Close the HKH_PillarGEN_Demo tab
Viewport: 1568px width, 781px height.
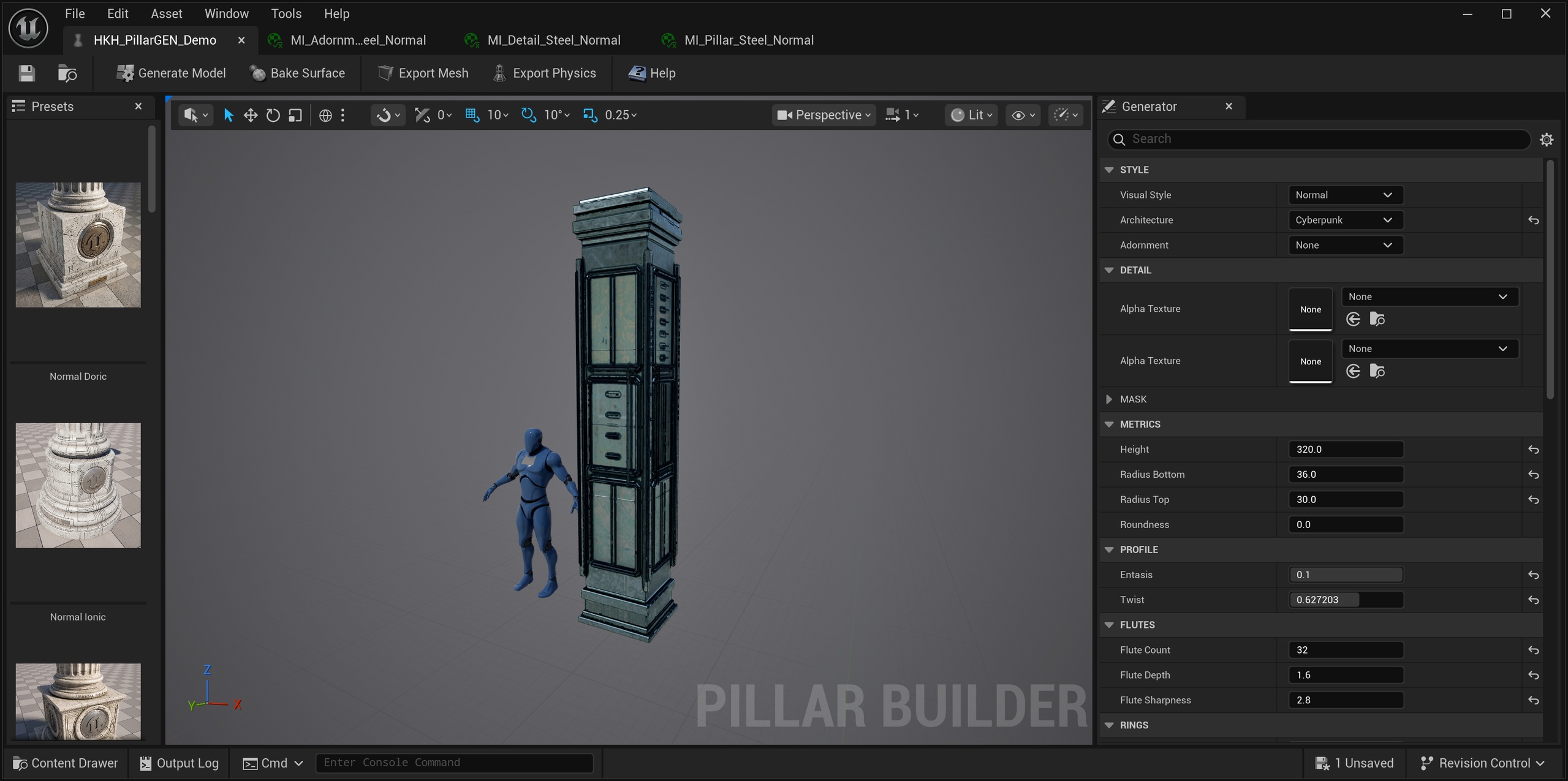241,40
